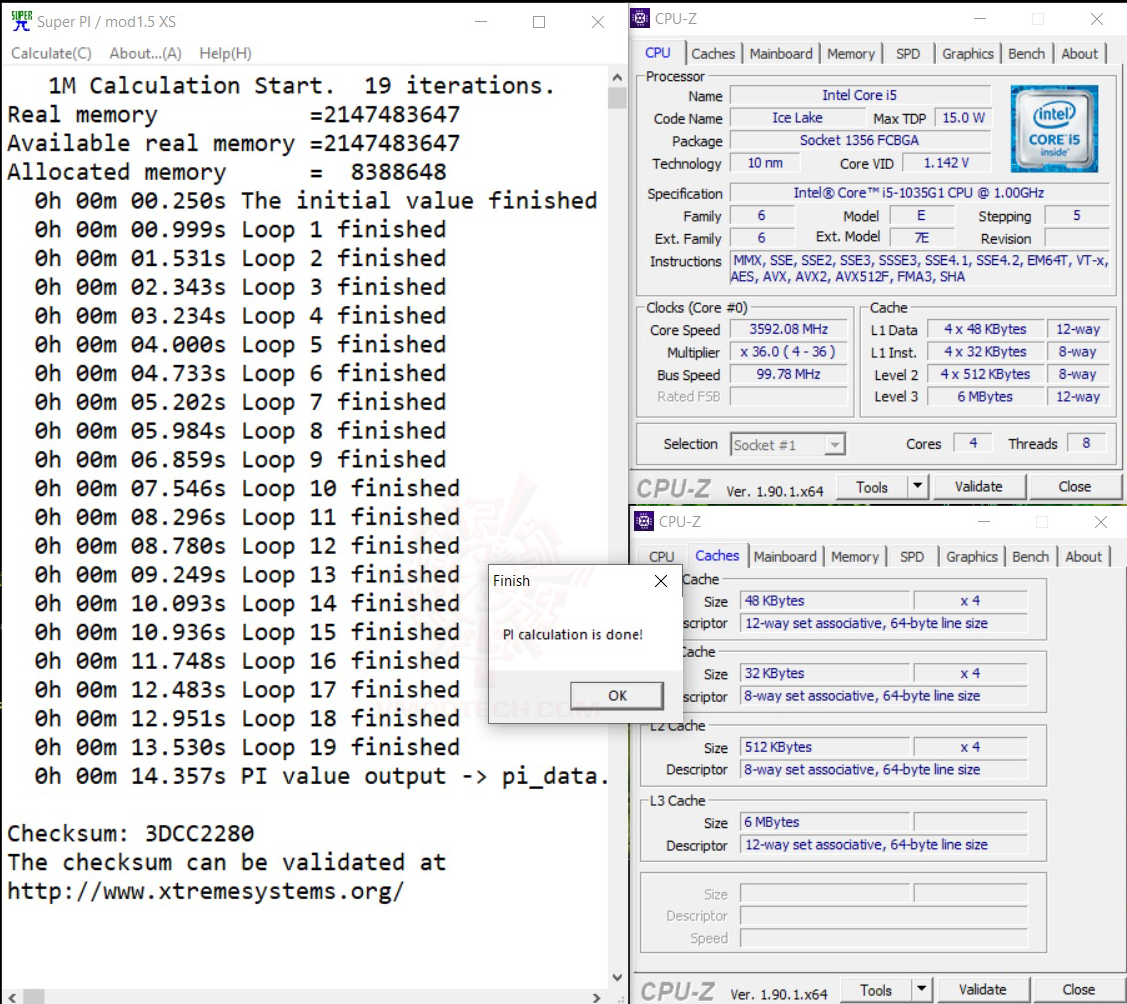Click Close button in lower CPU-Z
This screenshot has height=1004, width=1127.
coord(1078,990)
